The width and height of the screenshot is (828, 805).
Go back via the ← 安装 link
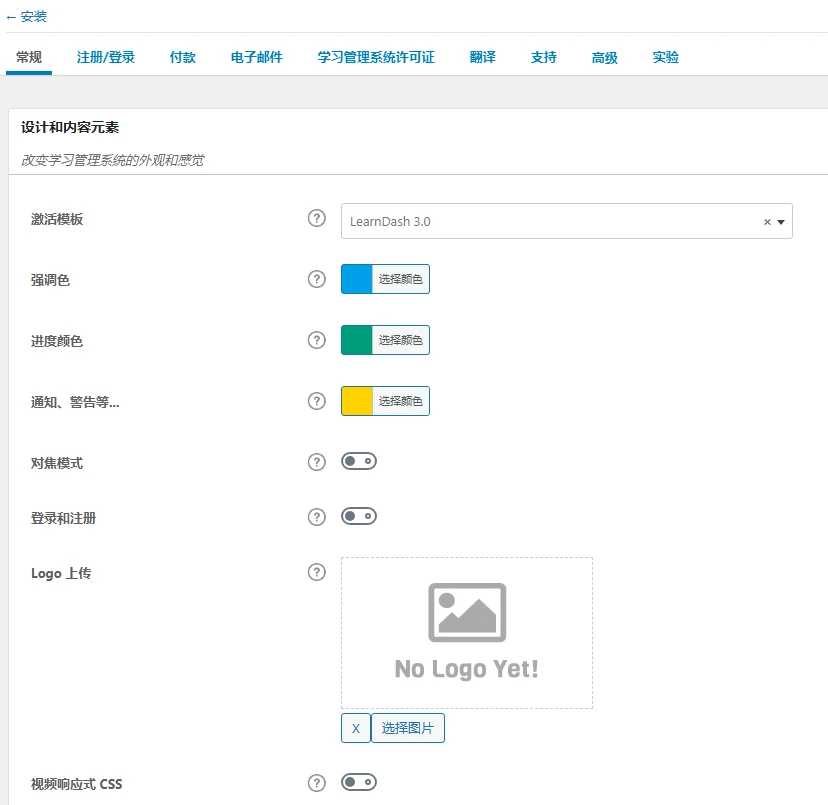(28, 16)
